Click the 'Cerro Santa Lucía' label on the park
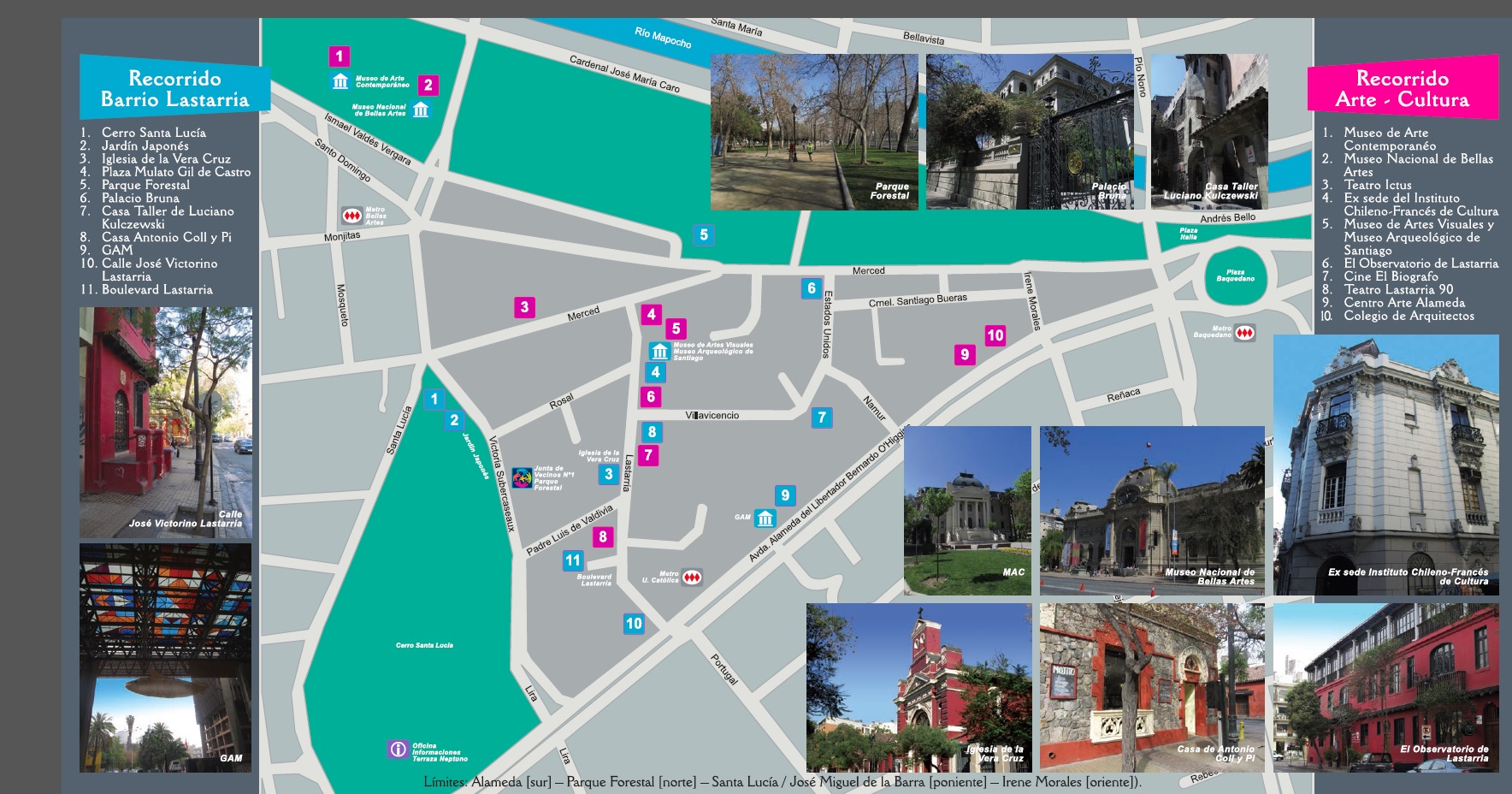 pos(424,645)
